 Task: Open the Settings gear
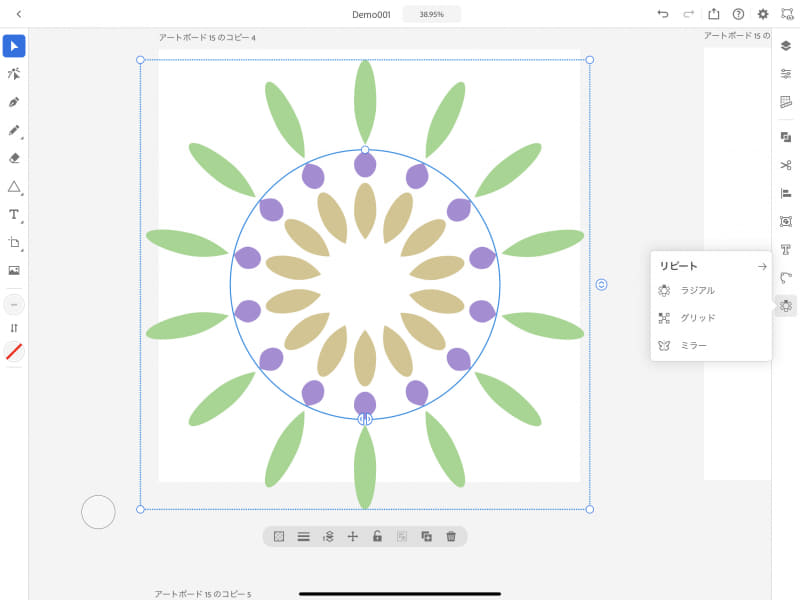[x=763, y=14]
